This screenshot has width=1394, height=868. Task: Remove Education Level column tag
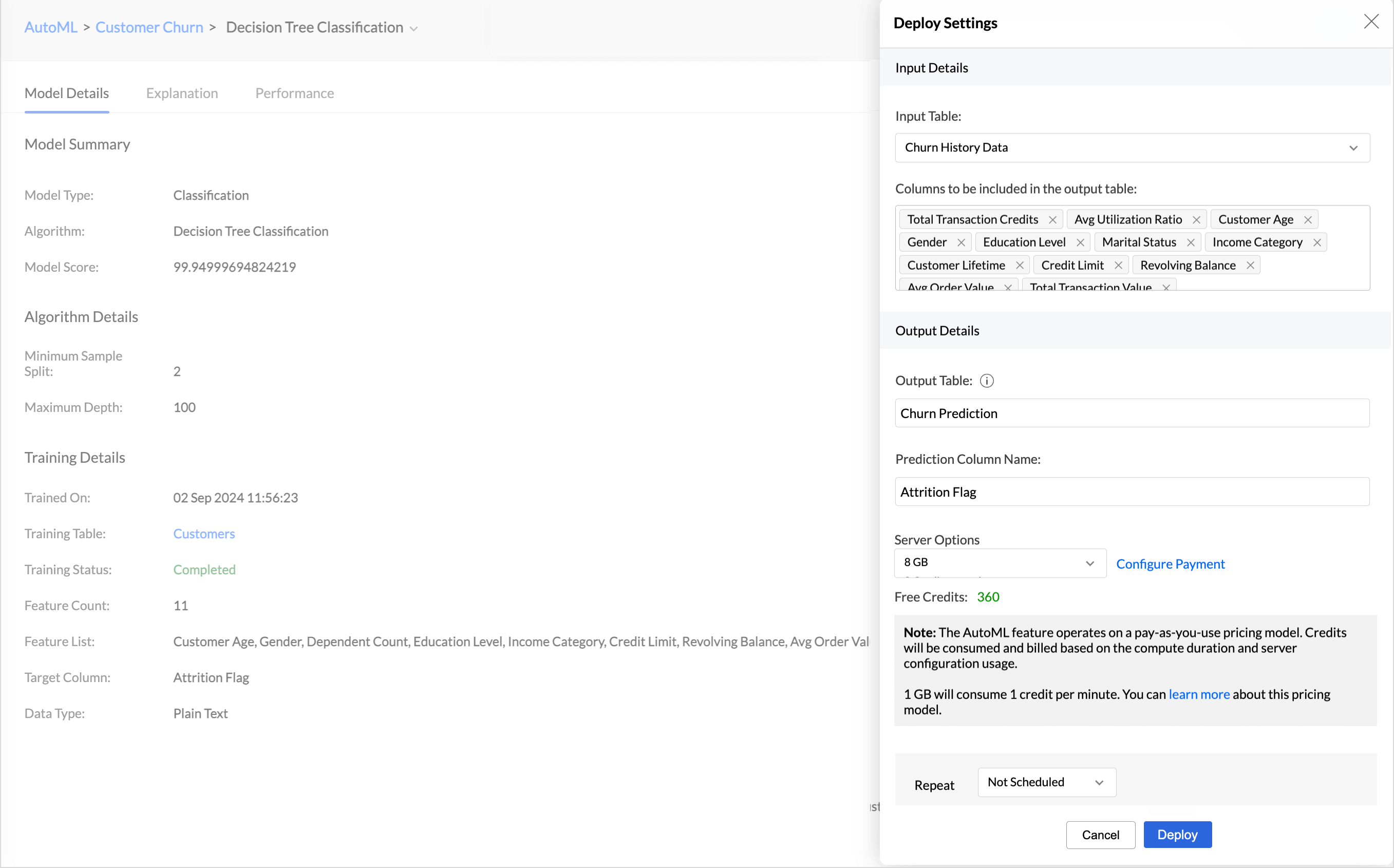pos(1080,243)
